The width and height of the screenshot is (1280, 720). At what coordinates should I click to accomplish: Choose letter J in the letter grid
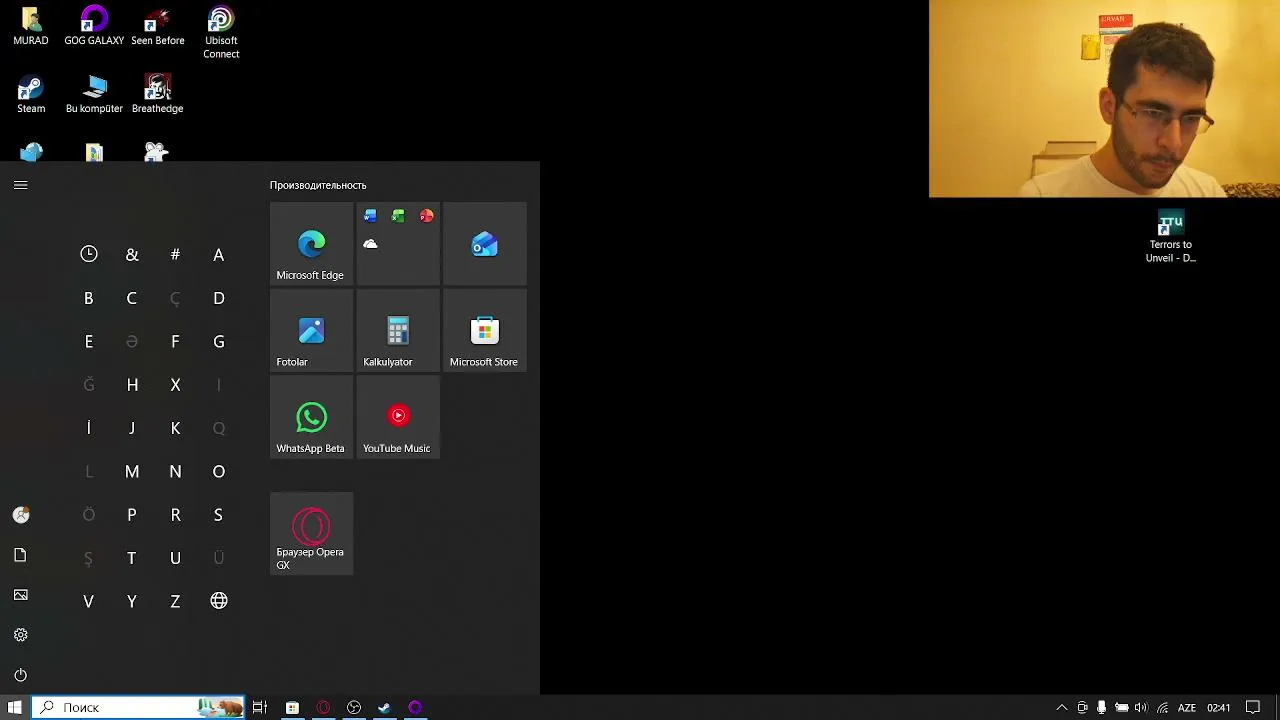(x=132, y=428)
